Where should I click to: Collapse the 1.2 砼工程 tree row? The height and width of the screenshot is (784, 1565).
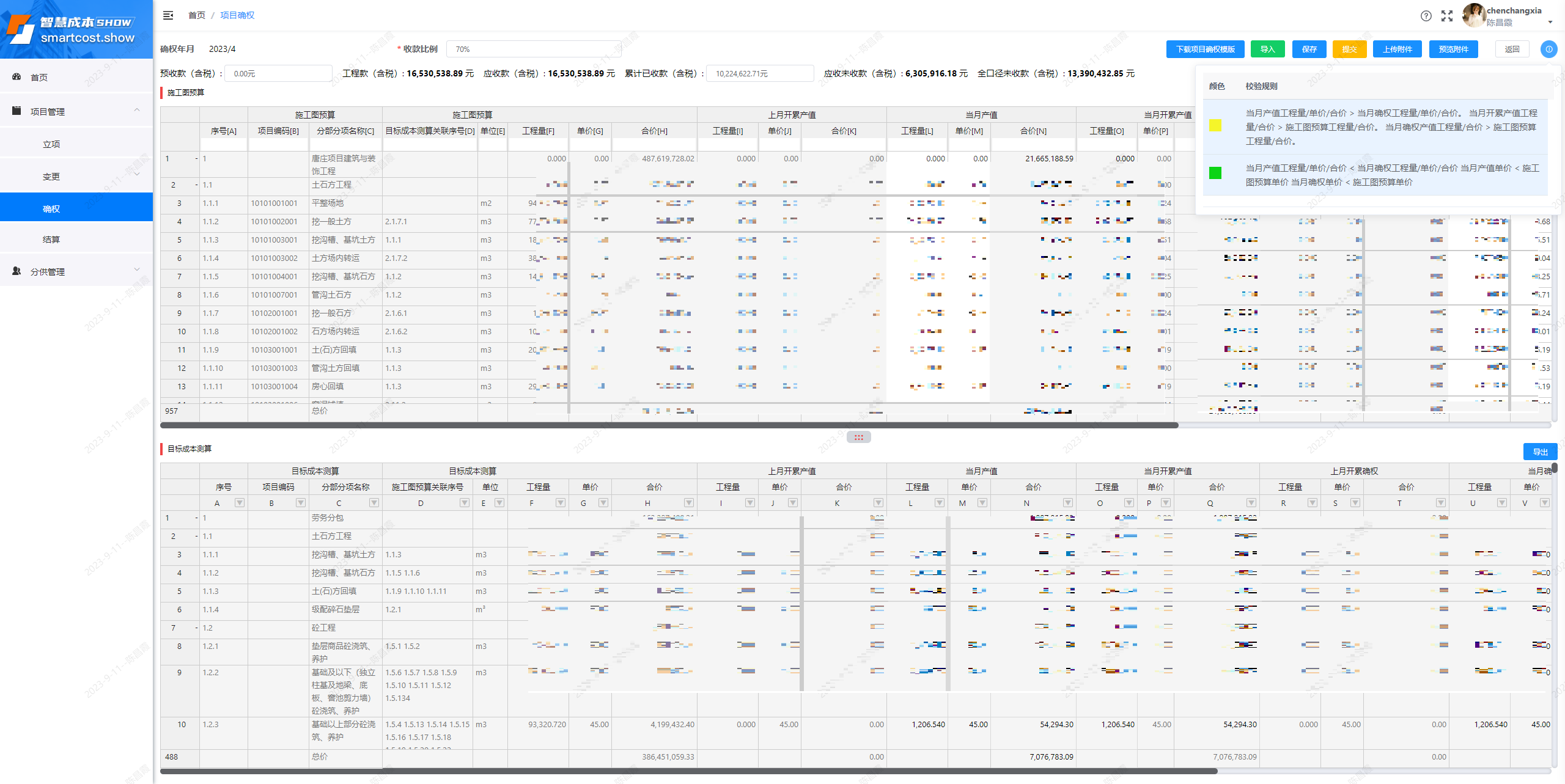pyautogui.click(x=196, y=628)
